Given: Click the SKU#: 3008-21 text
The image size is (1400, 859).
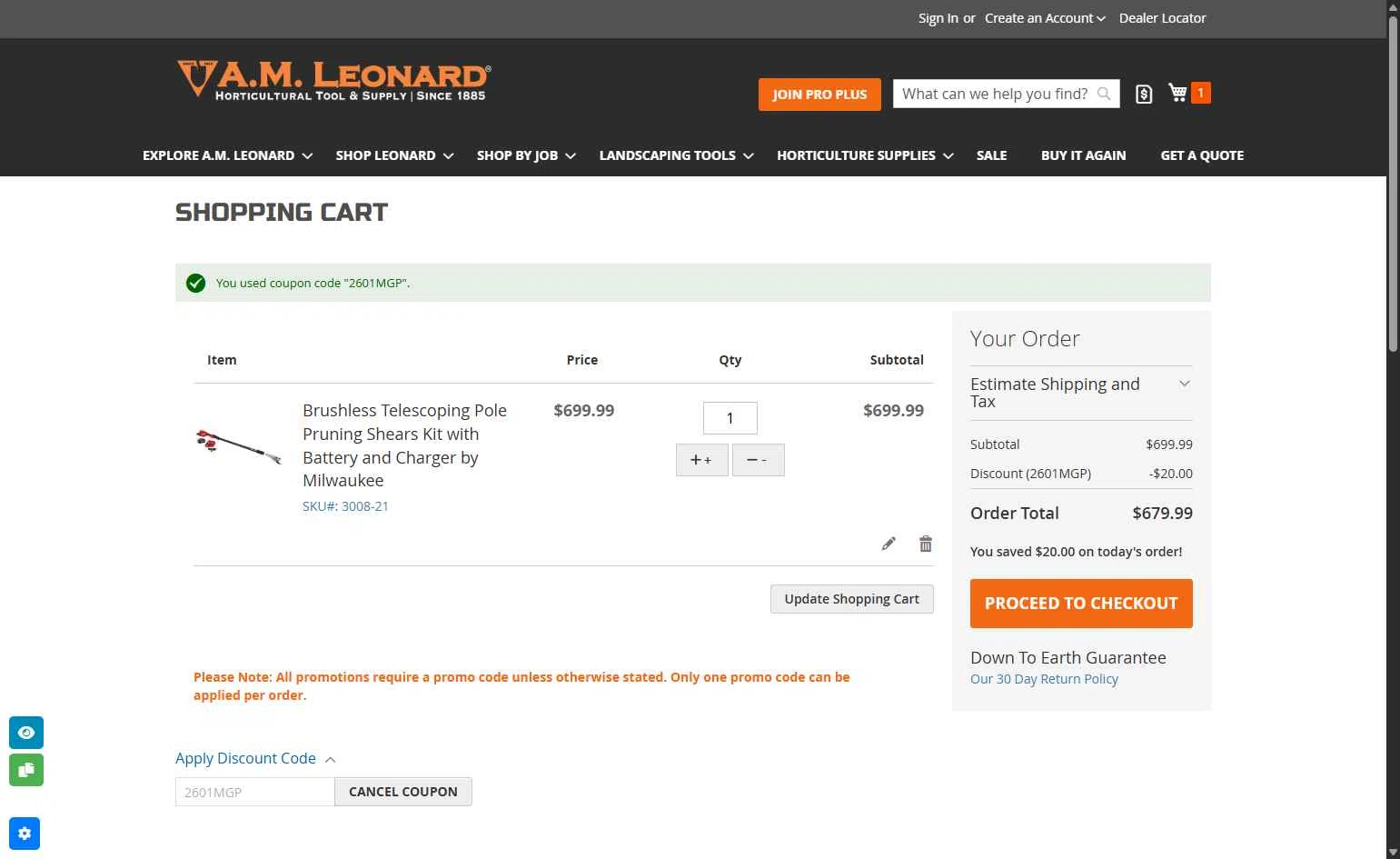Looking at the screenshot, I should coord(345,506).
